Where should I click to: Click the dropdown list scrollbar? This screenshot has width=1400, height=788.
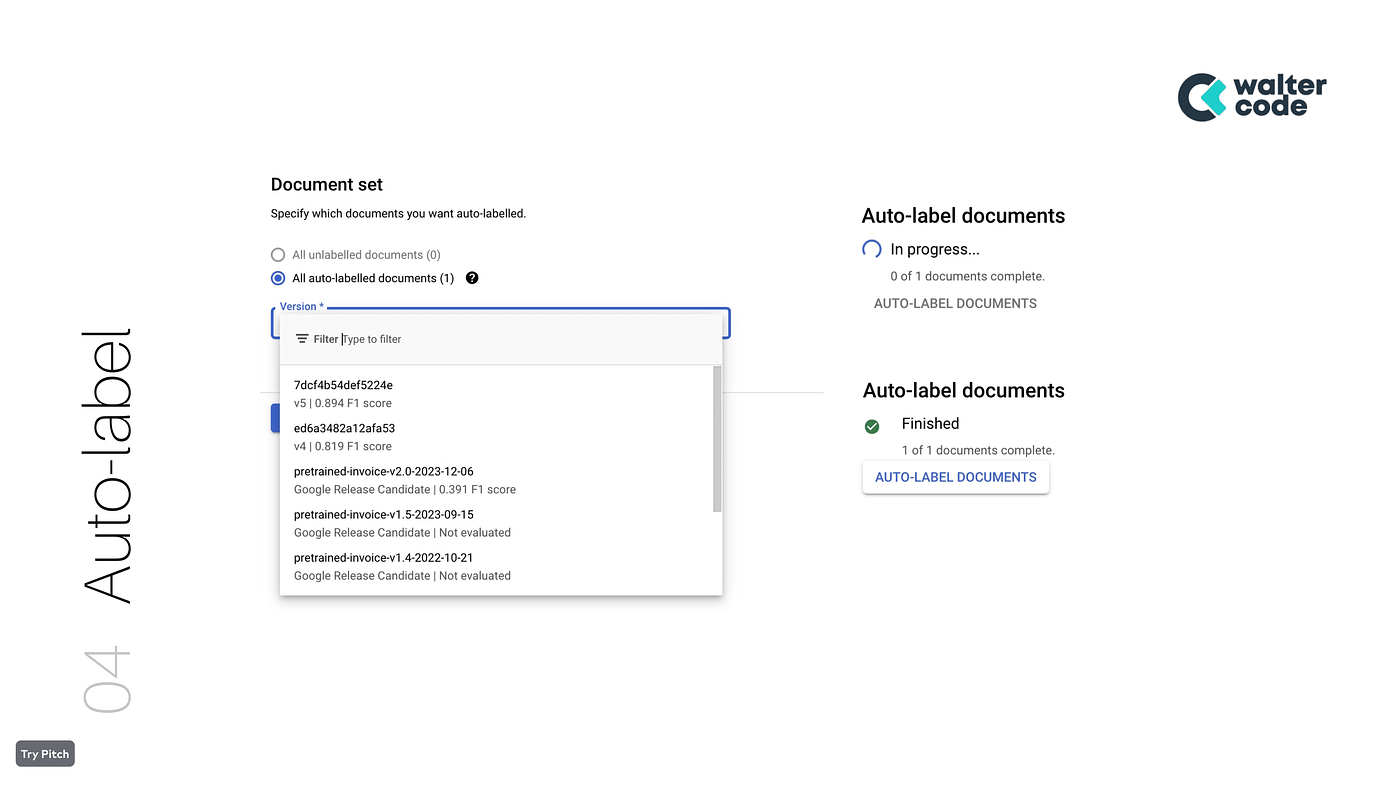[716, 430]
